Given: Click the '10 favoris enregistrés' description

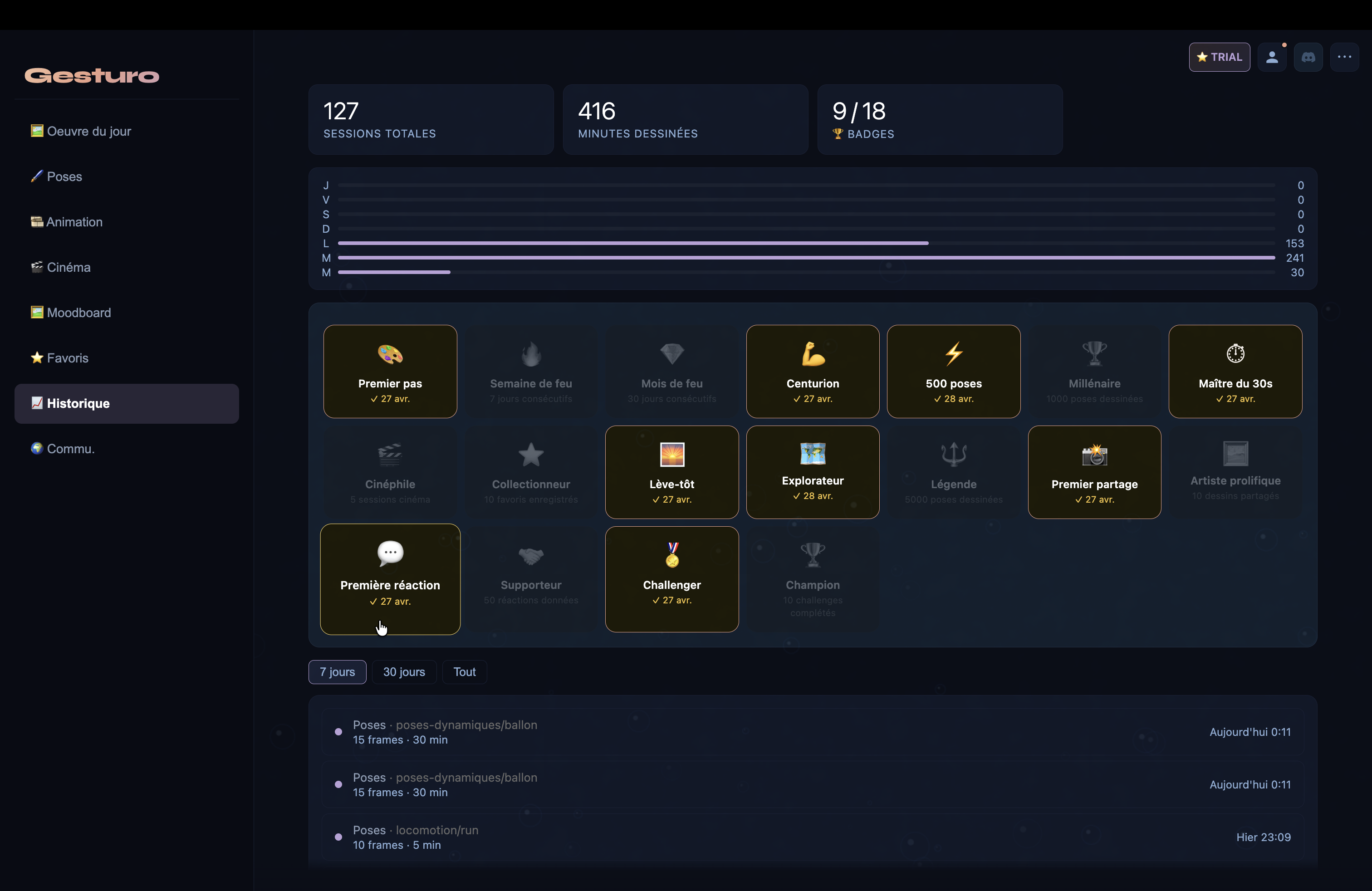Looking at the screenshot, I should pyautogui.click(x=531, y=499).
